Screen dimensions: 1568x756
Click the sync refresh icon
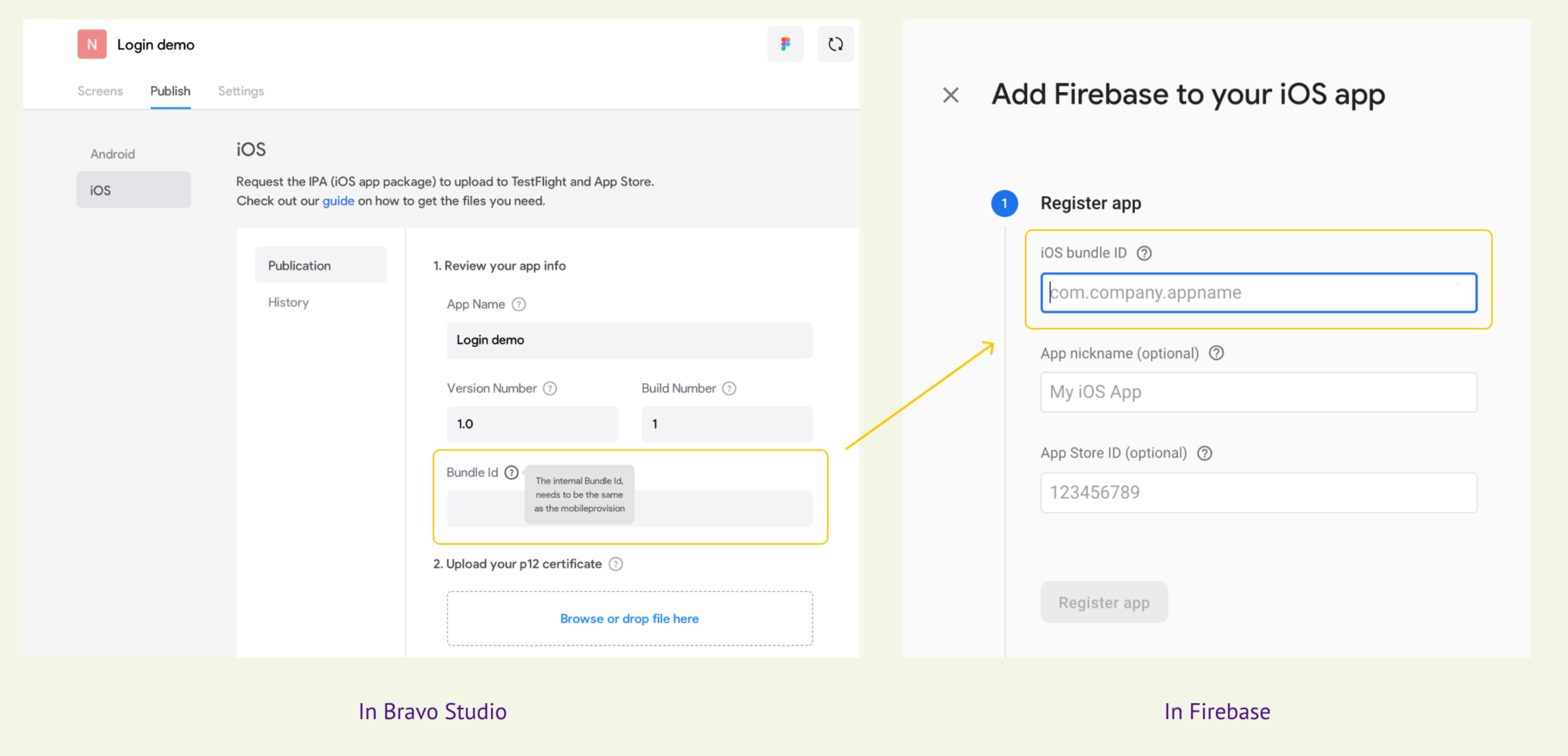tap(835, 44)
